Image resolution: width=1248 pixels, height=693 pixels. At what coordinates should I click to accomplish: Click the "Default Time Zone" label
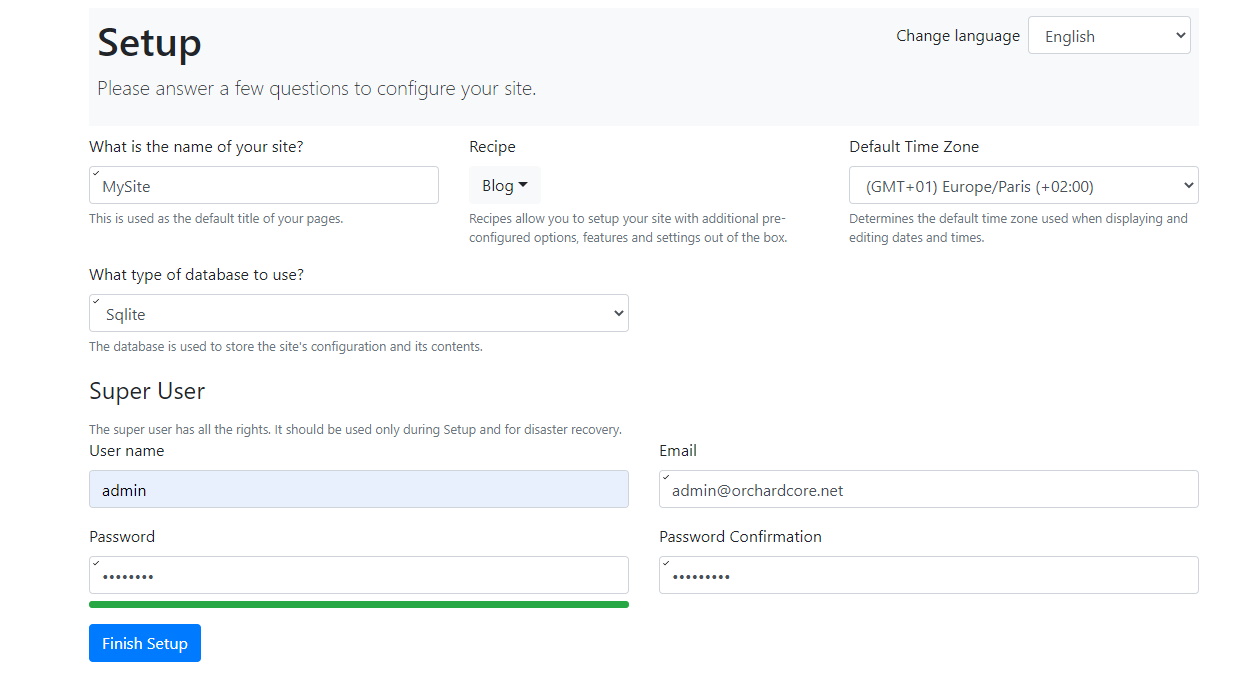click(914, 146)
